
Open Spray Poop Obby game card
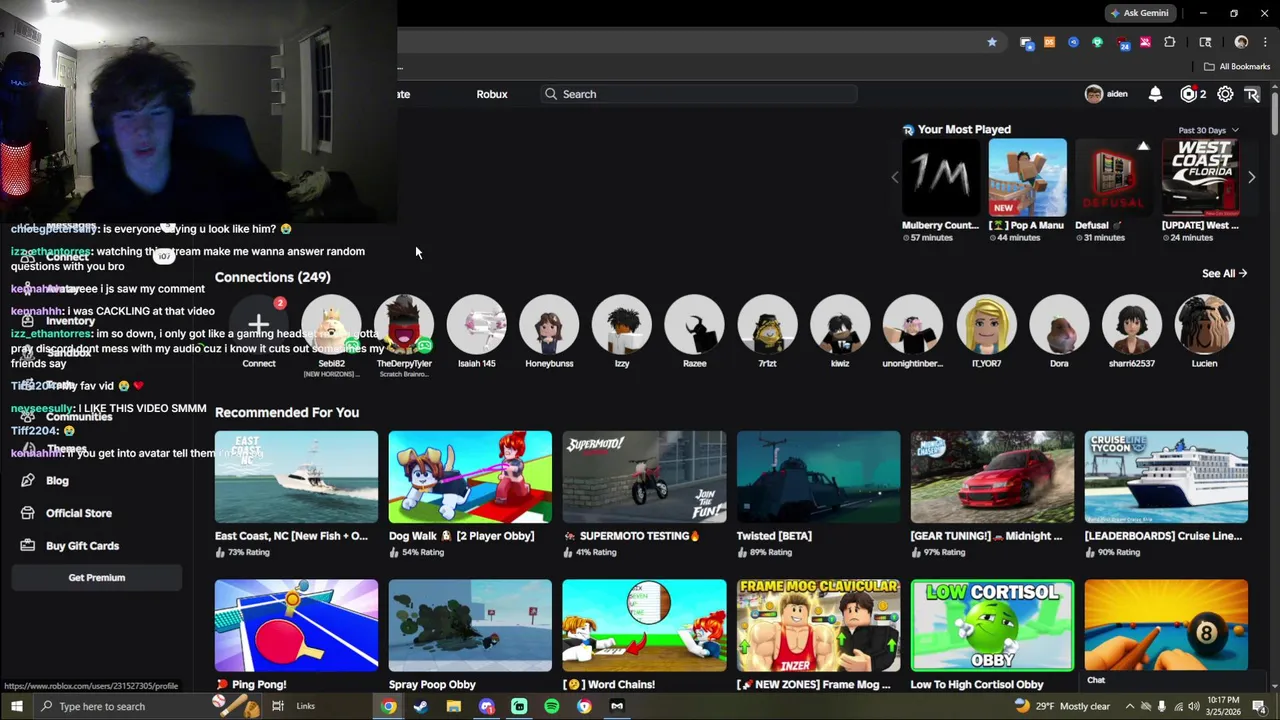pyautogui.click(x=470, y=625)
